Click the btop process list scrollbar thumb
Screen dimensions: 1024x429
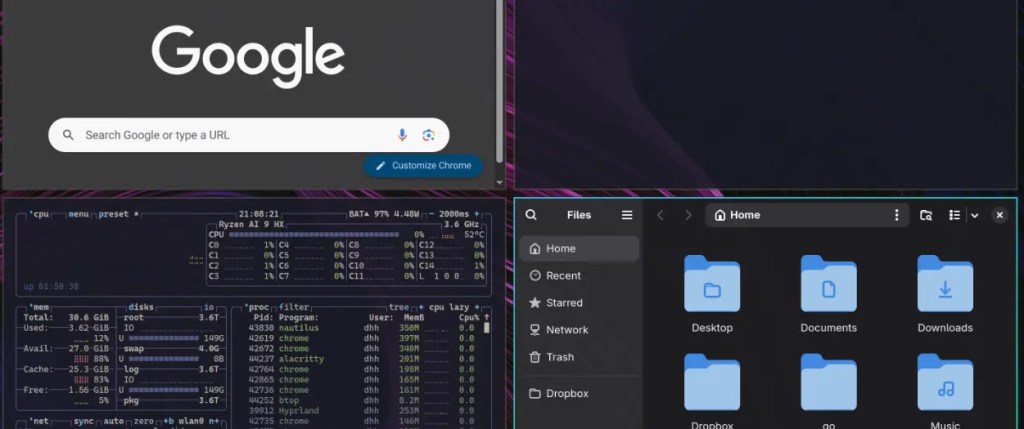coord(487,328)
